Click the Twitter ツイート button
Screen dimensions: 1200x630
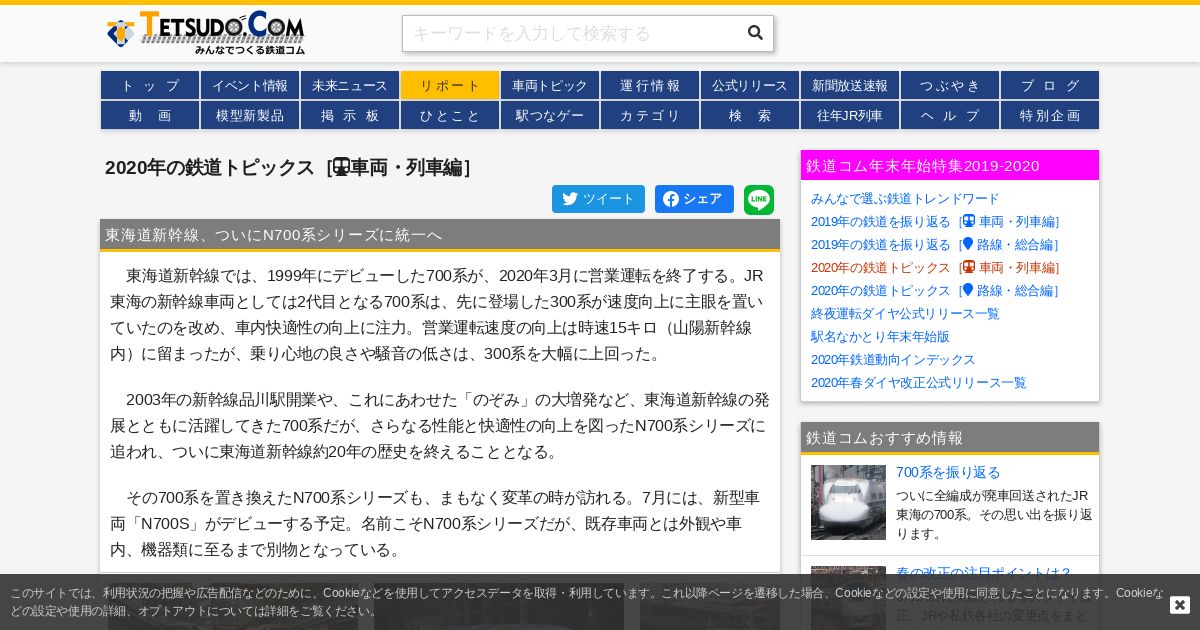pos(598,199)
